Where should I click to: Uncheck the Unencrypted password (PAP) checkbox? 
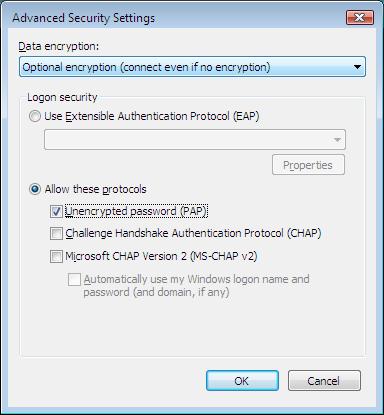[x=56, y=211]
